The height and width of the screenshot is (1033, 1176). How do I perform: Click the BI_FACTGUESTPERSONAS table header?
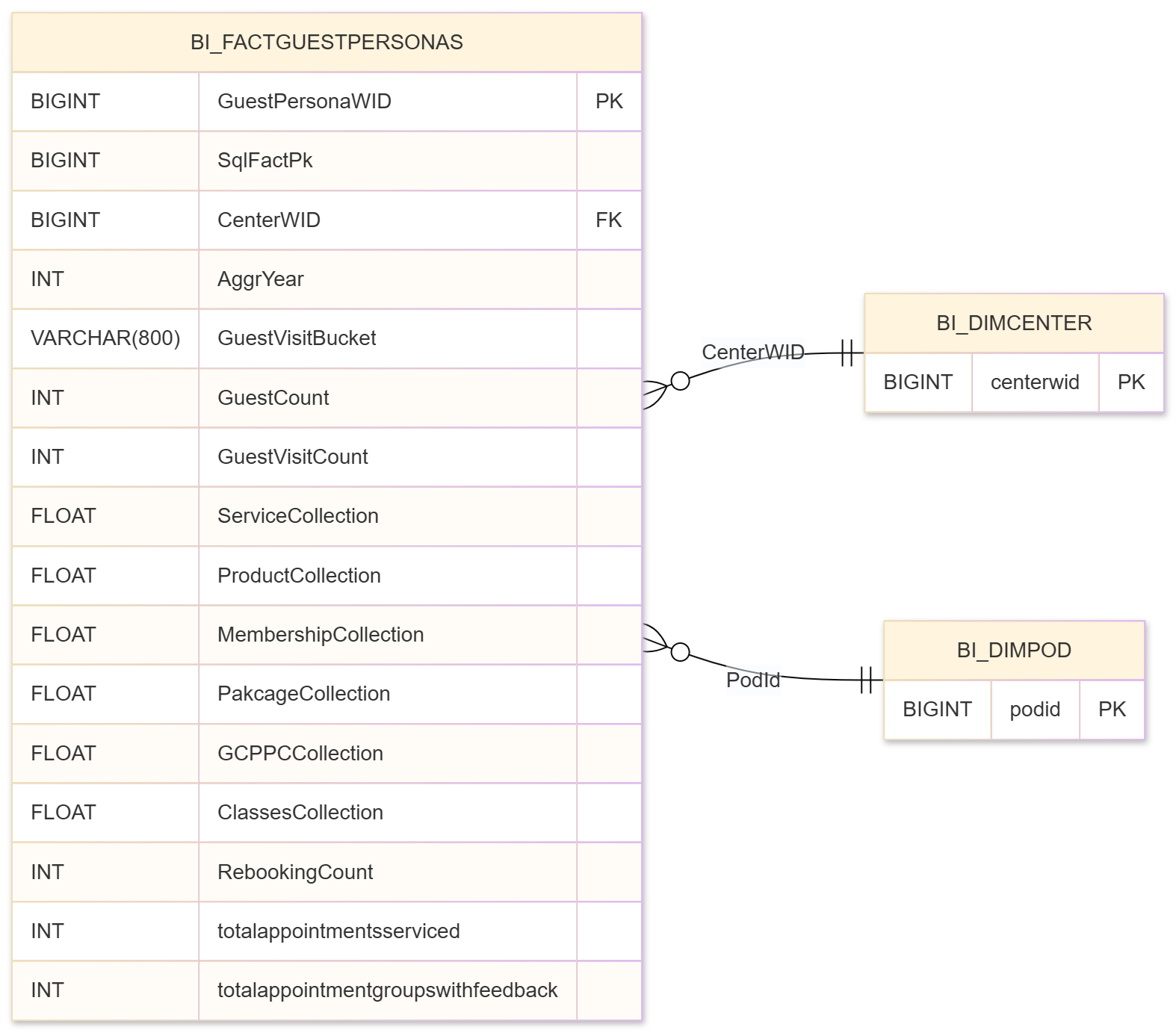tap(327, 43)
